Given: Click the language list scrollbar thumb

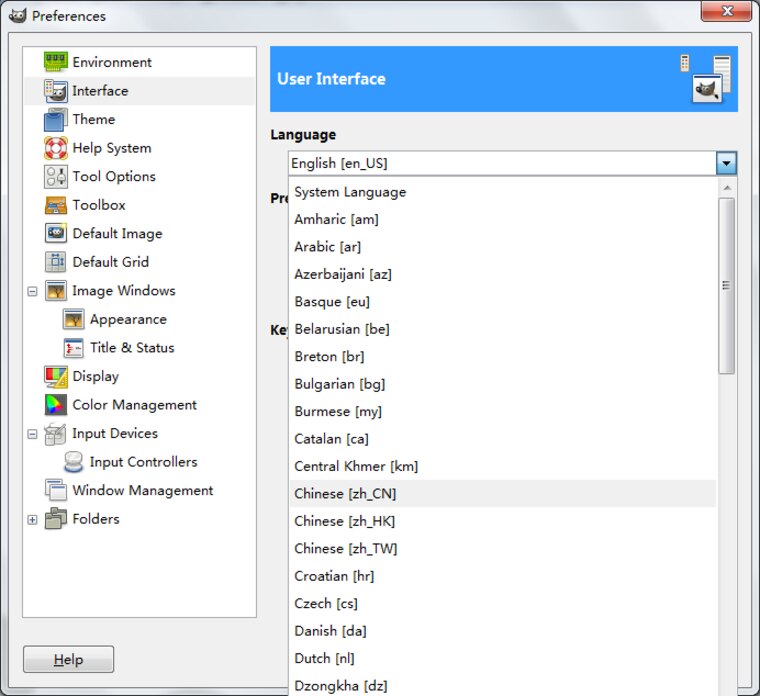Looking at the screenshot, I should pos(726,285).
